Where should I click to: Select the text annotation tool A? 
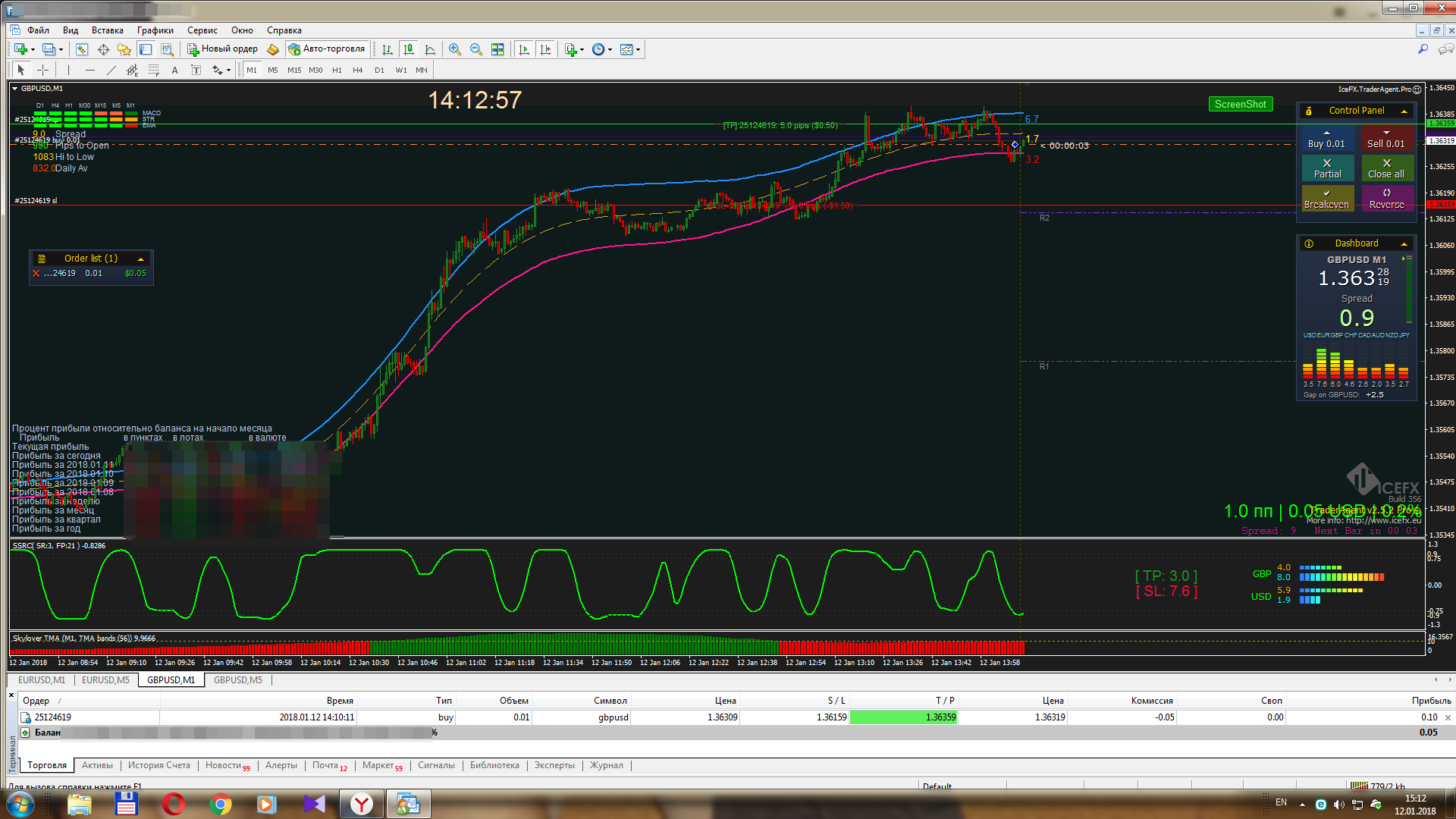[174, 70]
